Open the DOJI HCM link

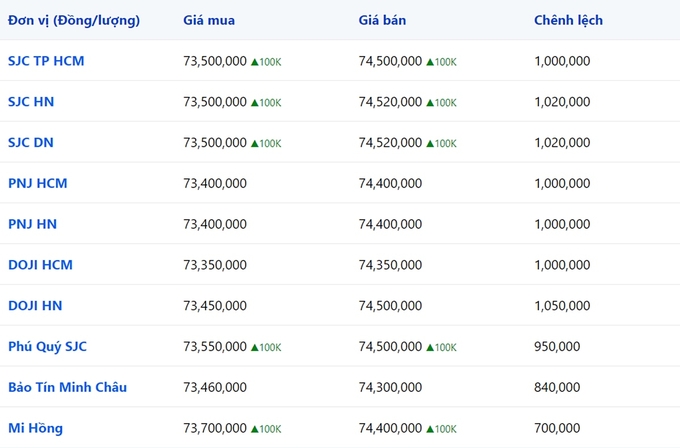(40, 265)
